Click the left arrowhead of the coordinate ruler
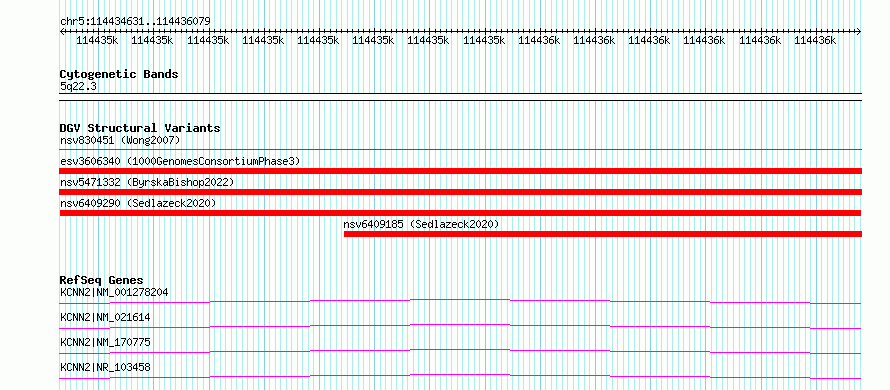Image resolution: width=890 pixels, height=390 pixels. 62,31
